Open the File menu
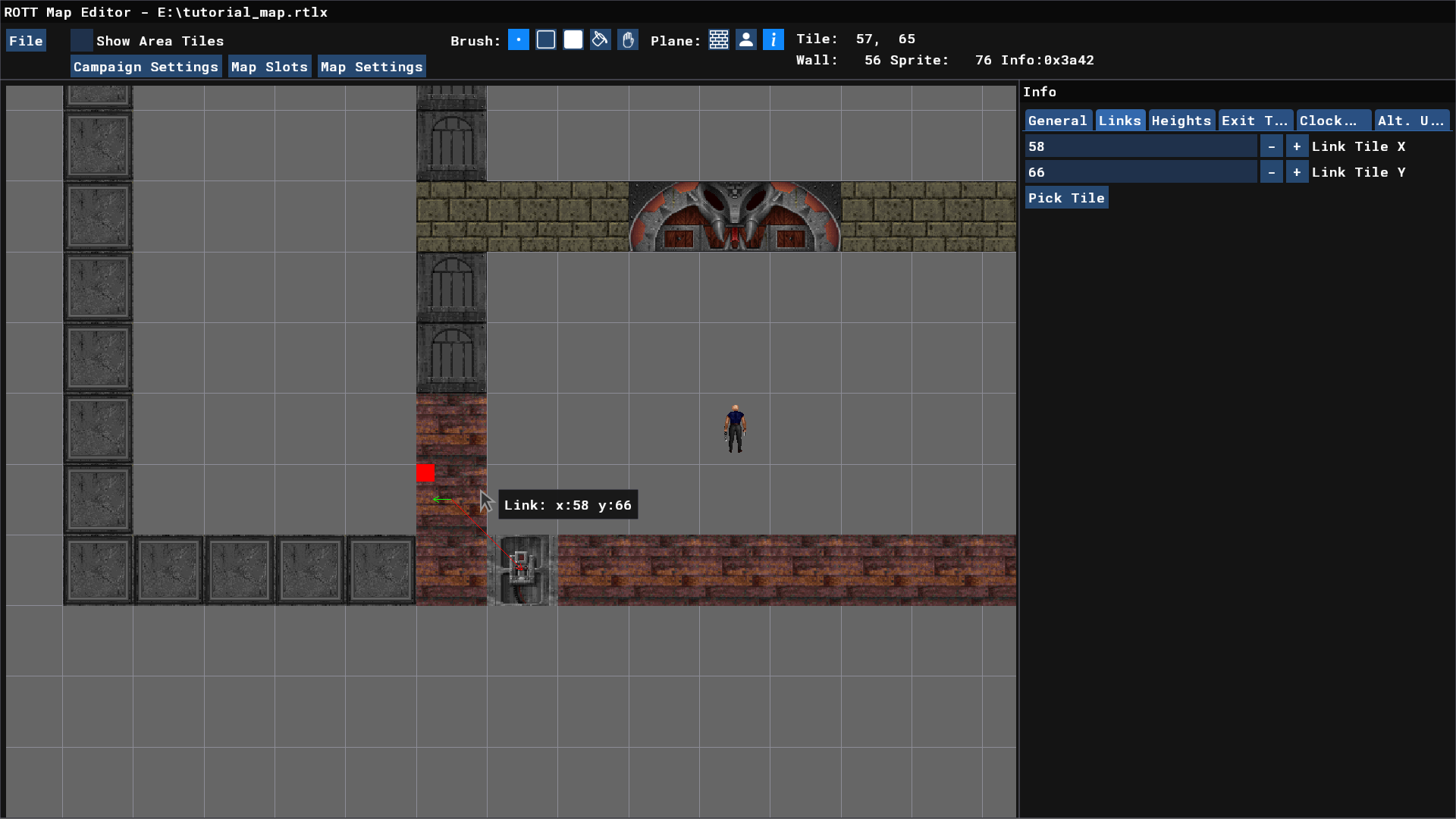1456x819 pixels. 26,41
